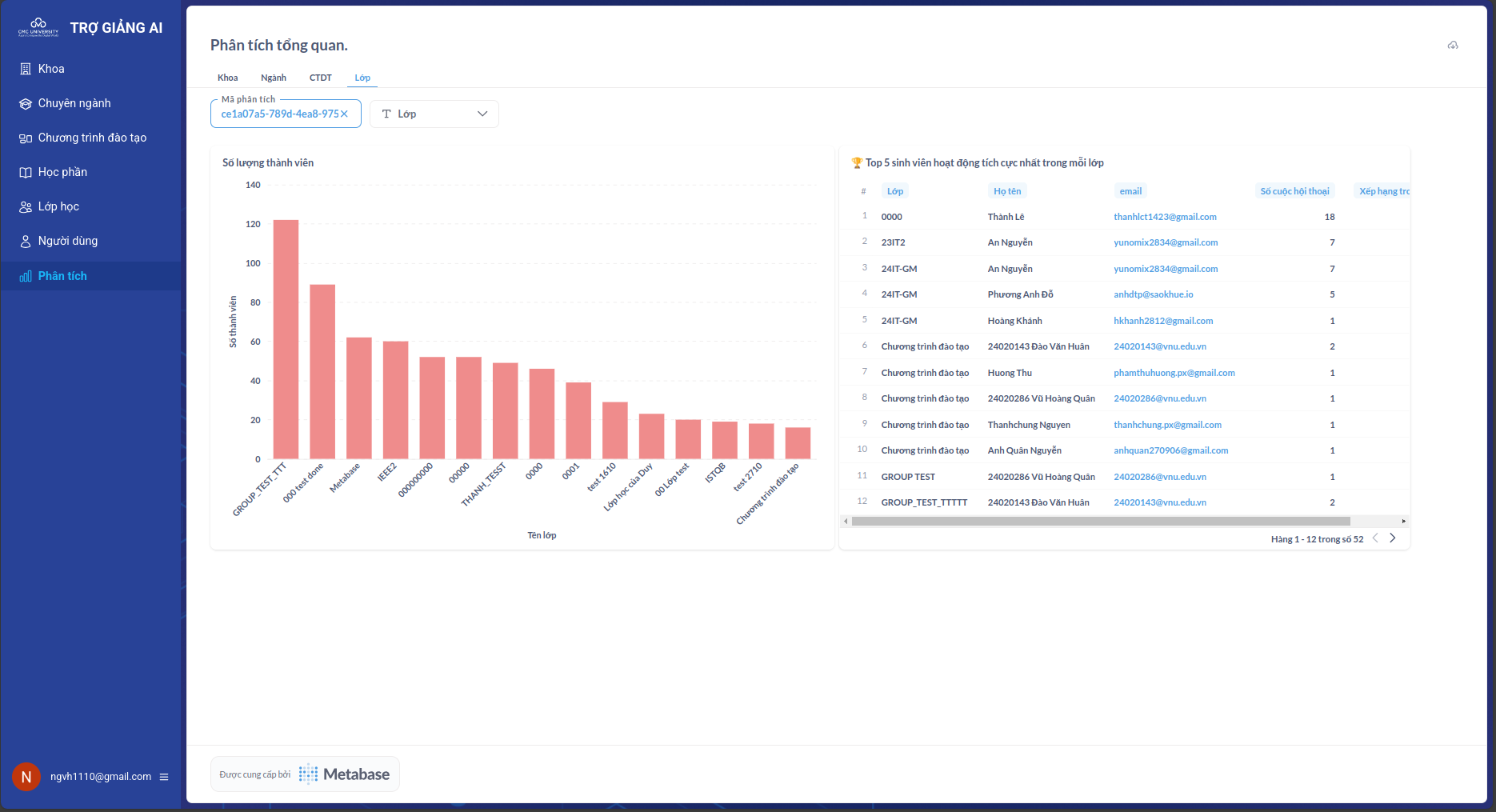Click the Phân tích chart icon
Image resolution: width=1496 pixels, height=812 pixels.
[x=26, y=276]
